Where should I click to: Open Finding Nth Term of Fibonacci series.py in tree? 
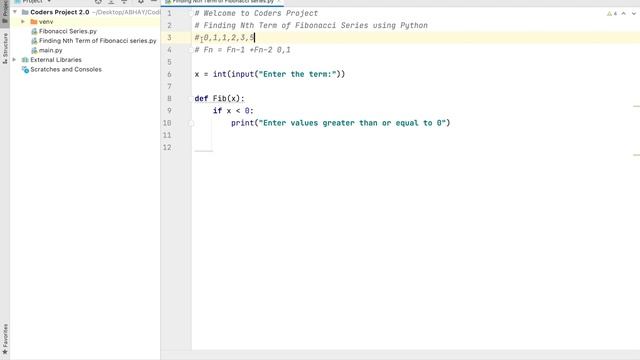[98, 41]
